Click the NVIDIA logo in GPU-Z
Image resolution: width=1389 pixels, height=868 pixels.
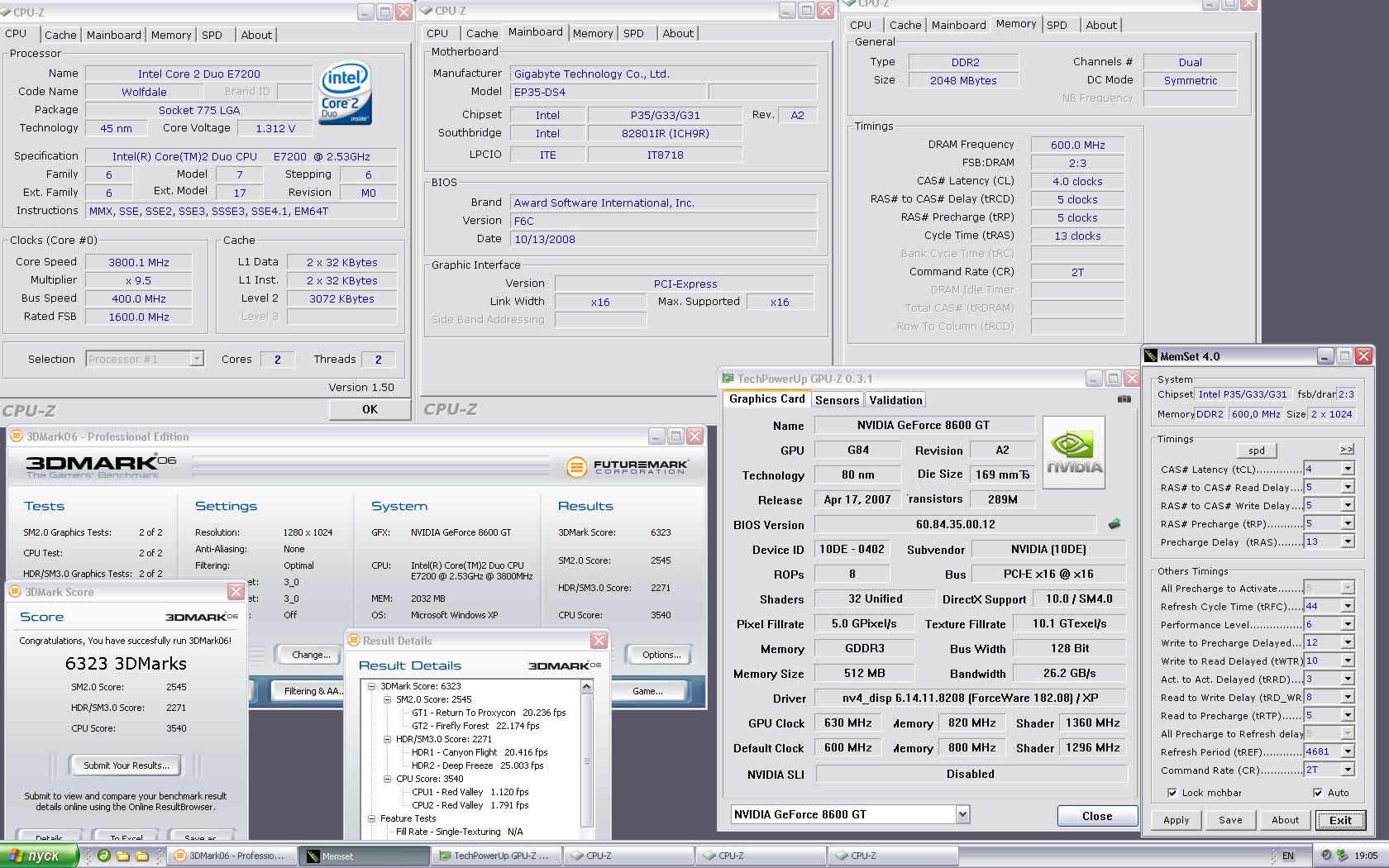coord(1074,452)
